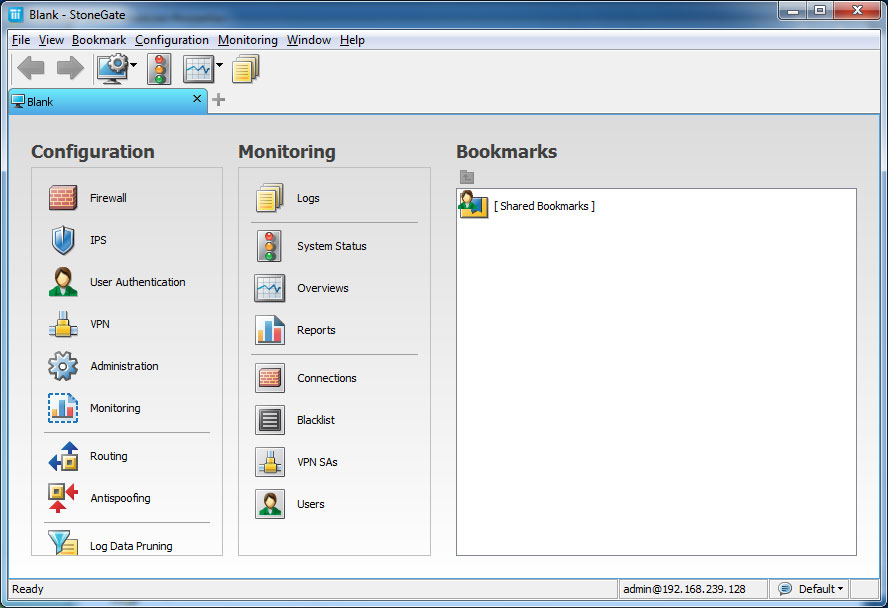Click the User Authentication label
Viewport: 888px width, 608px height.
[x=138, y=282]
